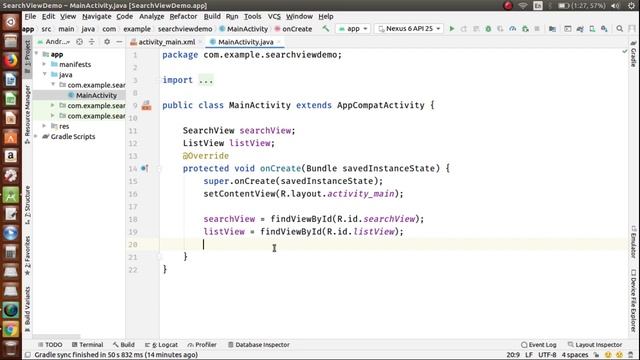Hide Project panel with minus icon
This screenshot has height=360, width=640.
point(119,42)
